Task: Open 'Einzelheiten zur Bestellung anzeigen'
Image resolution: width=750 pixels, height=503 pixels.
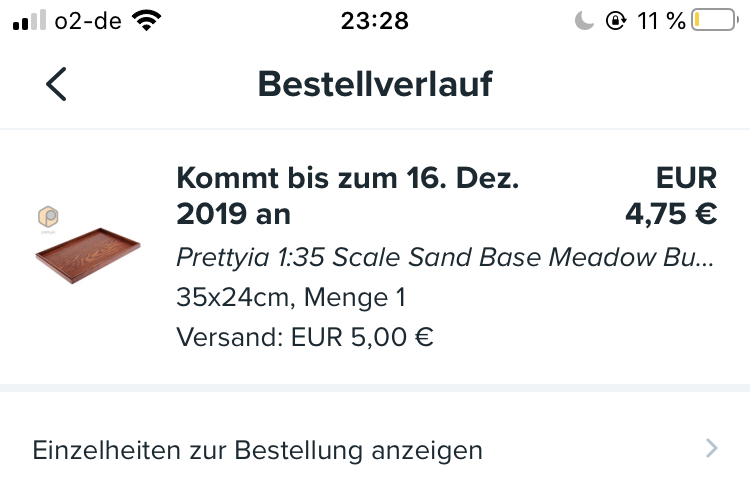Action: point(258,450)
